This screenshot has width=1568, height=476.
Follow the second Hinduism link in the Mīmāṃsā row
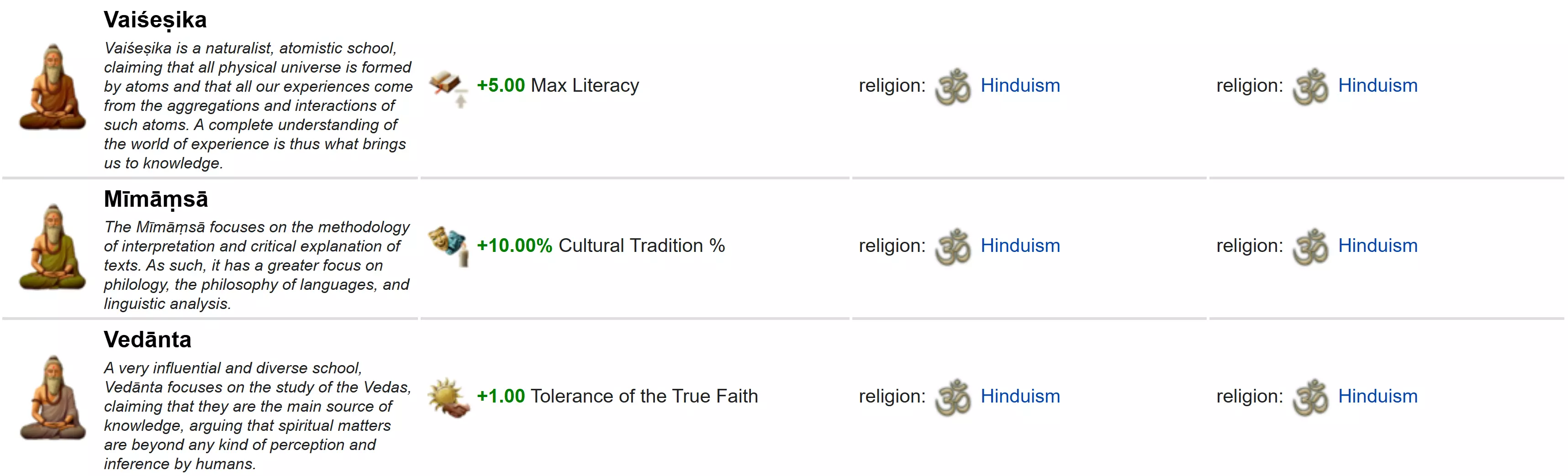(x=1378, y=246)
